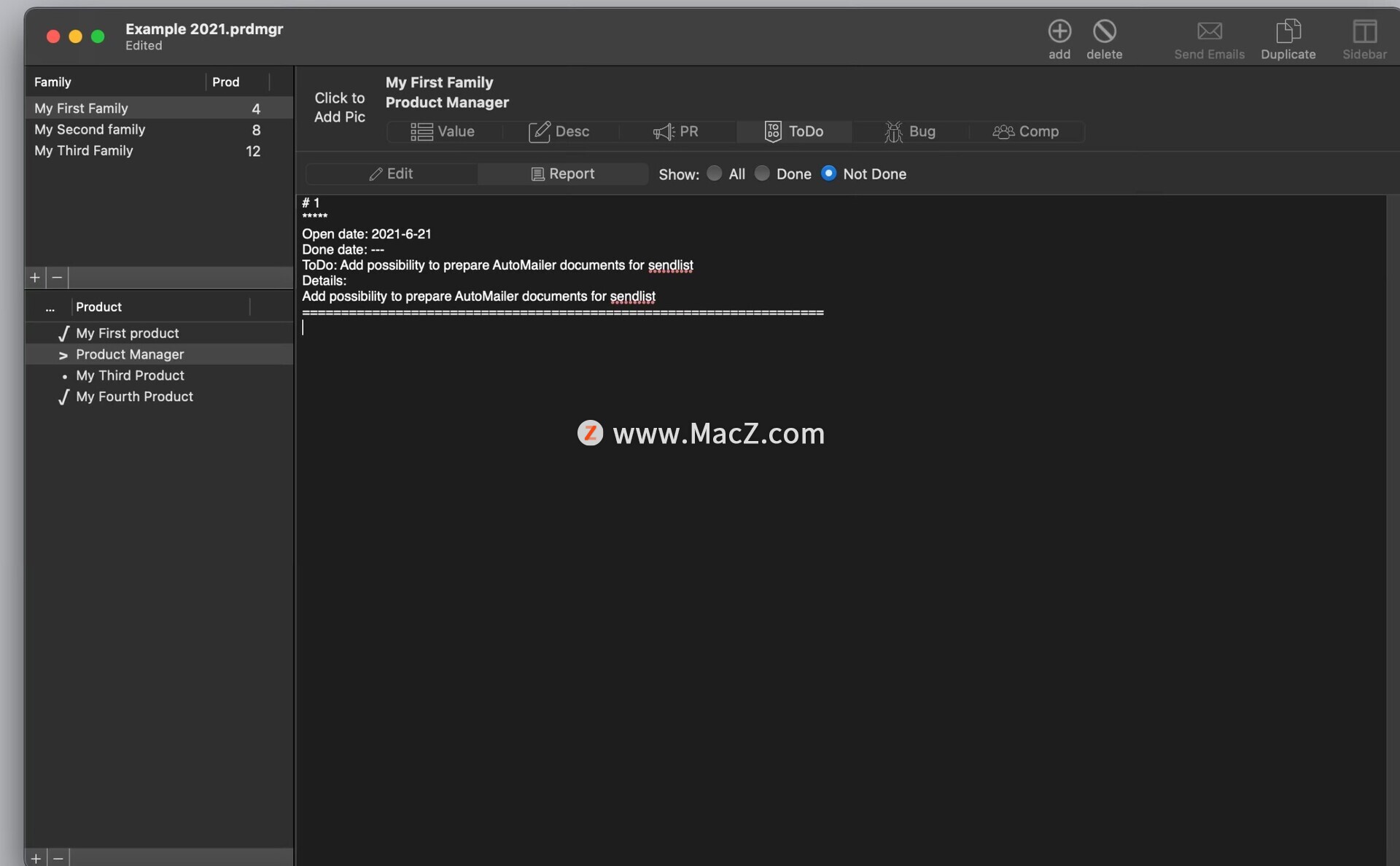
Task: Add a new family with plus button
Action: tap(35, 278)
